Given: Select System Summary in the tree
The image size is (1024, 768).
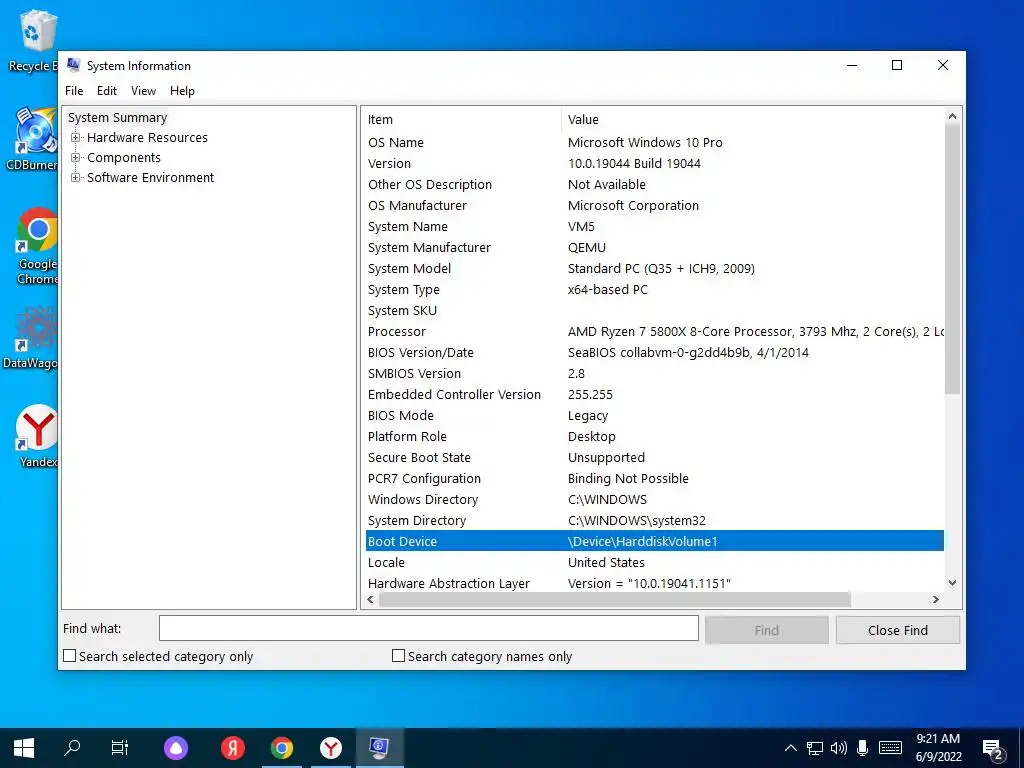Looking at the screenshot, I should click(x=118, y=118).
